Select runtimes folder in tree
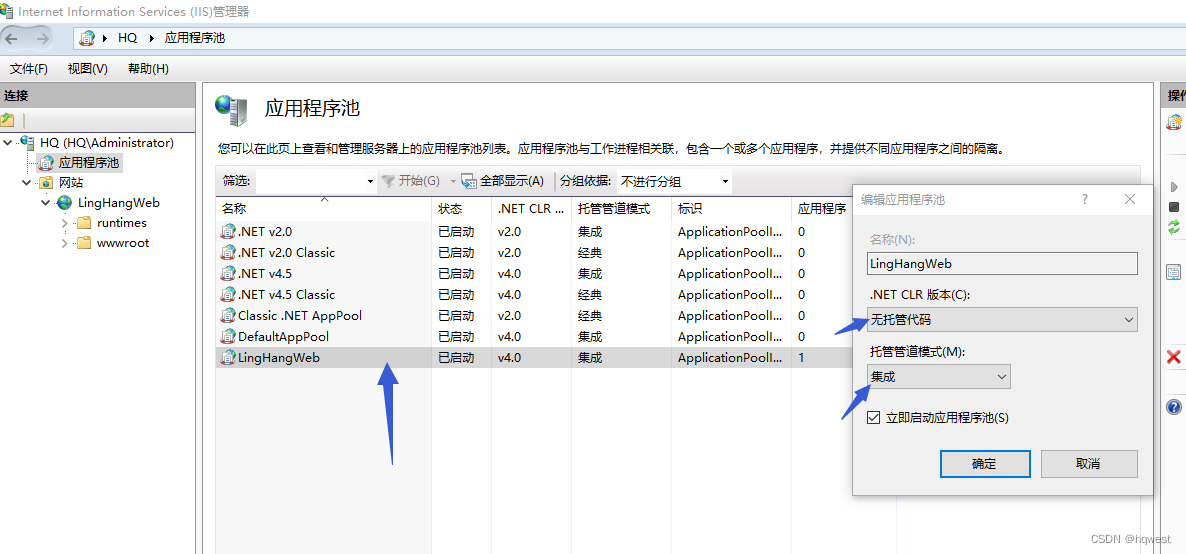This screenshot has height=554, width=1186. pos(122,223)
